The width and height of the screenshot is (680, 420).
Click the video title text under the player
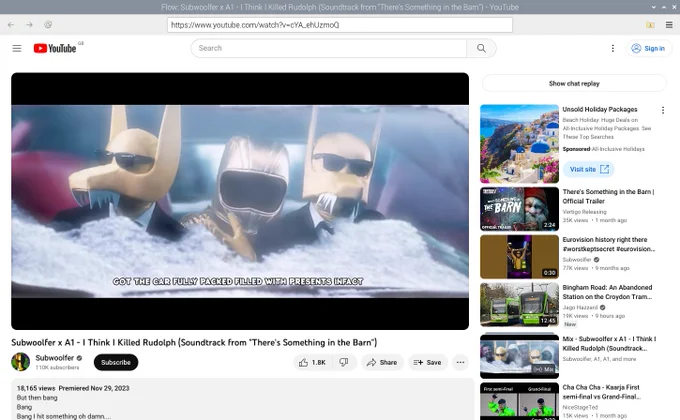point(194,342)
